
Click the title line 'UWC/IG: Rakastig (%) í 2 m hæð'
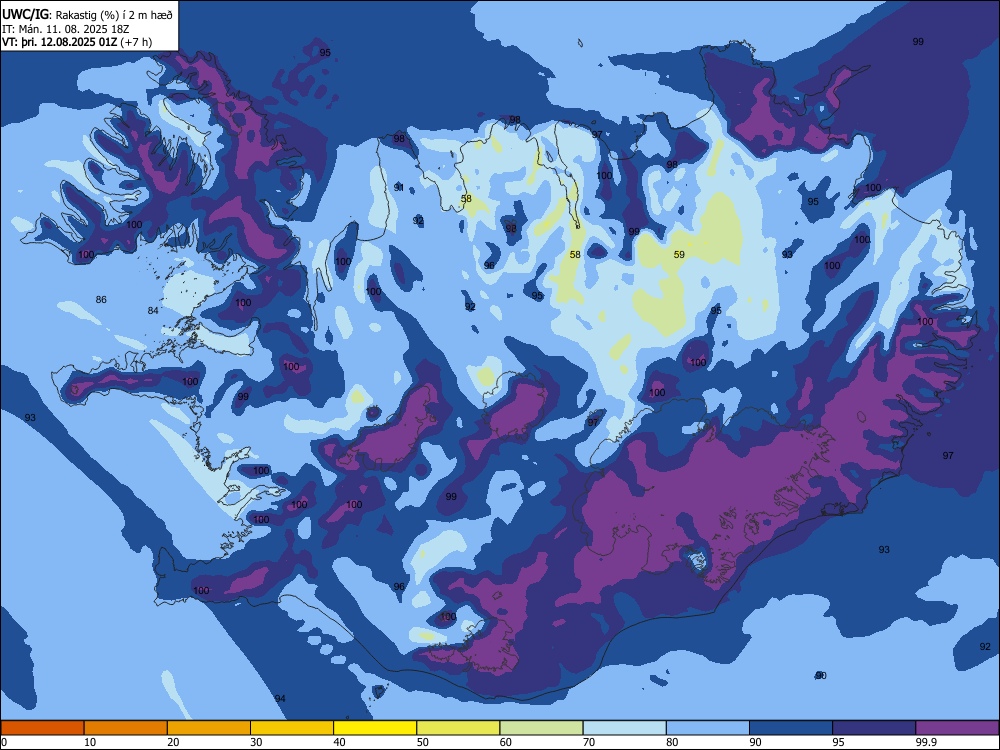coord(87,15)
